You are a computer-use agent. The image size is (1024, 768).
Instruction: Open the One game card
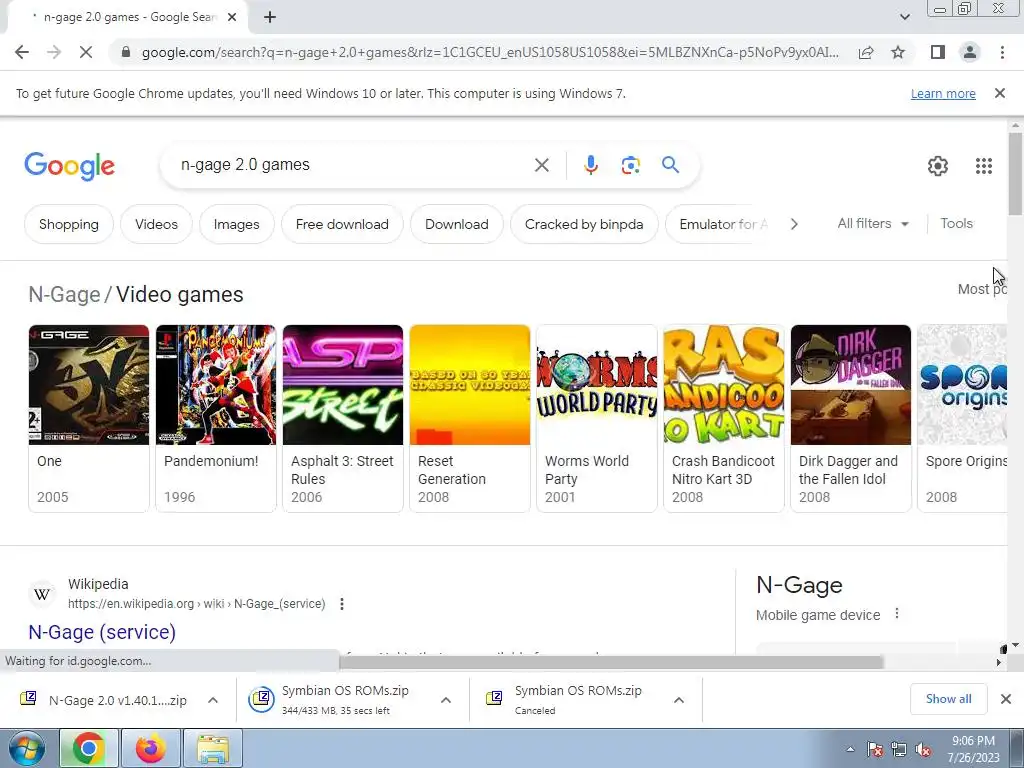coord(89,418)
